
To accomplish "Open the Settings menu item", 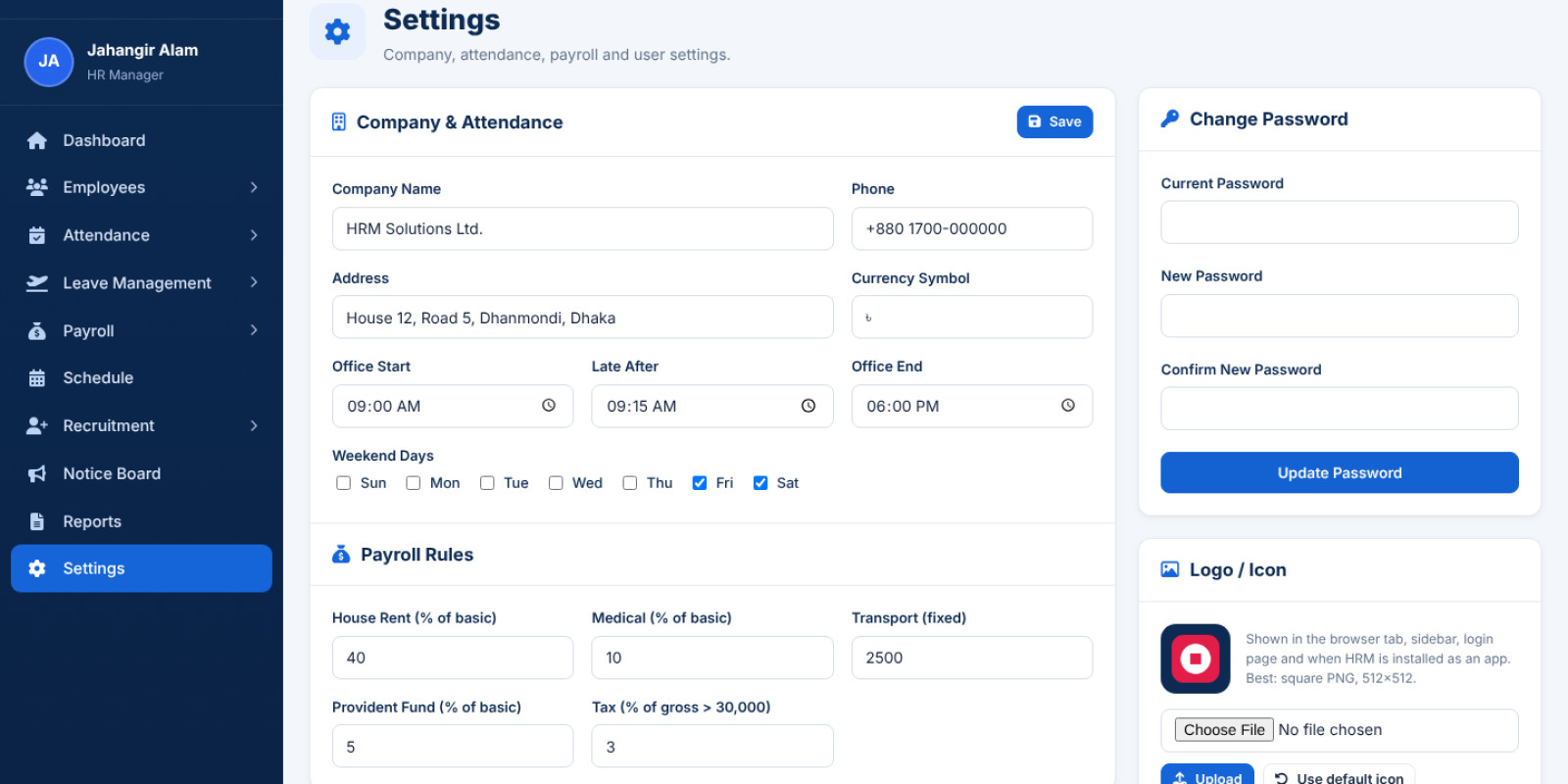I will tap(141, 568).
